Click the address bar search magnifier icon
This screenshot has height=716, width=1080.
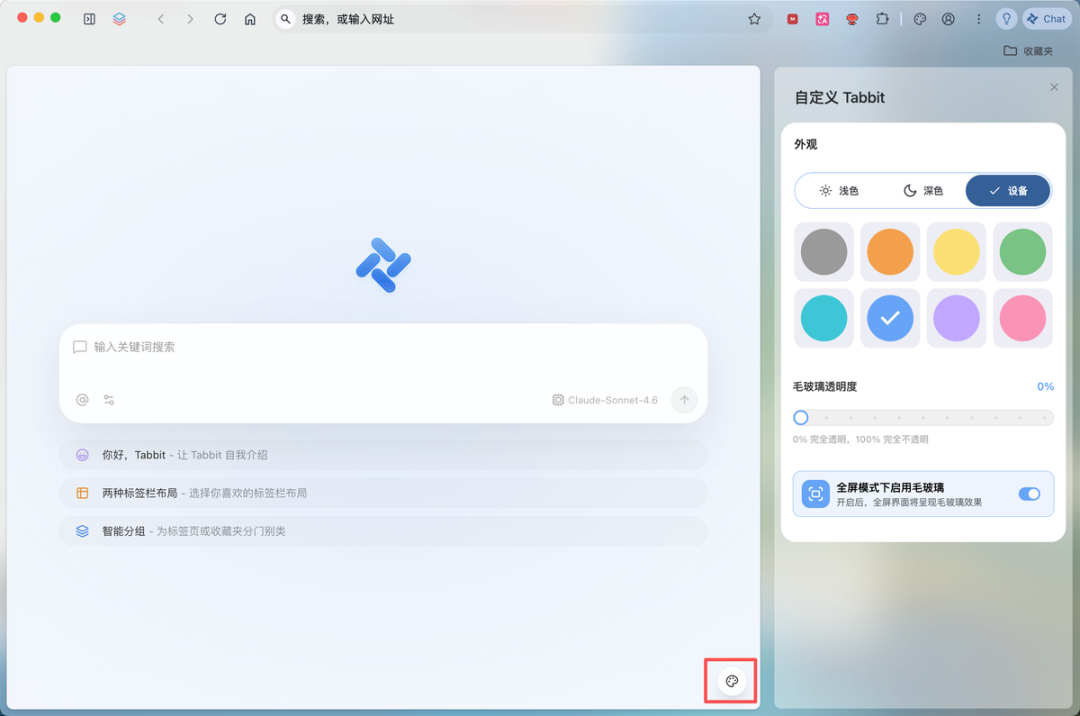[x=285, y=19]
